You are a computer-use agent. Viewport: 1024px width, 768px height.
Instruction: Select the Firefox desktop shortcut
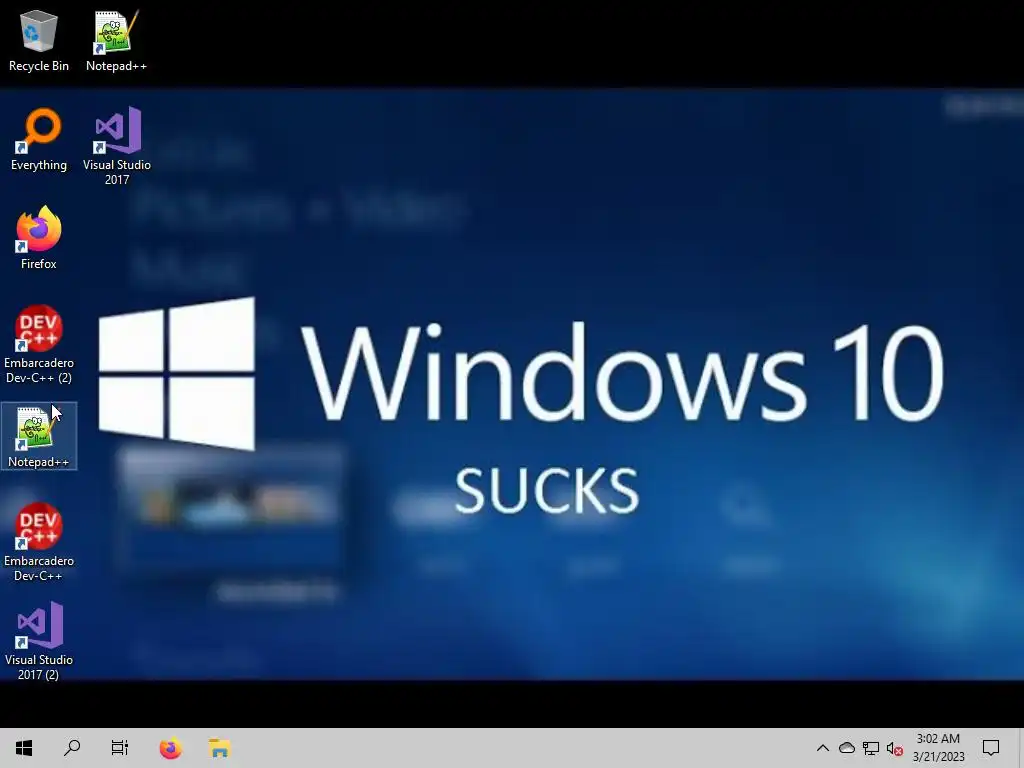tap(39, 238)
